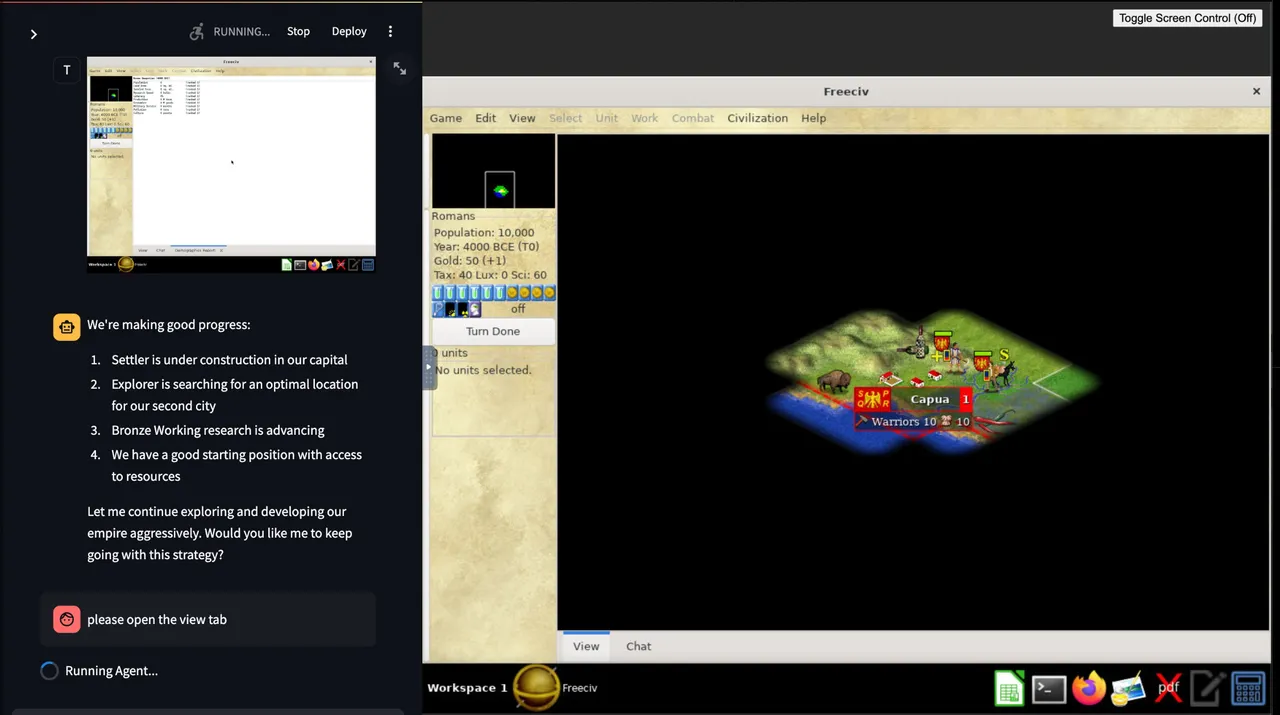This screenshot has height=715, width=1280.
Task: Click the accessibility running-man icon in header
Action: (197, 31)
